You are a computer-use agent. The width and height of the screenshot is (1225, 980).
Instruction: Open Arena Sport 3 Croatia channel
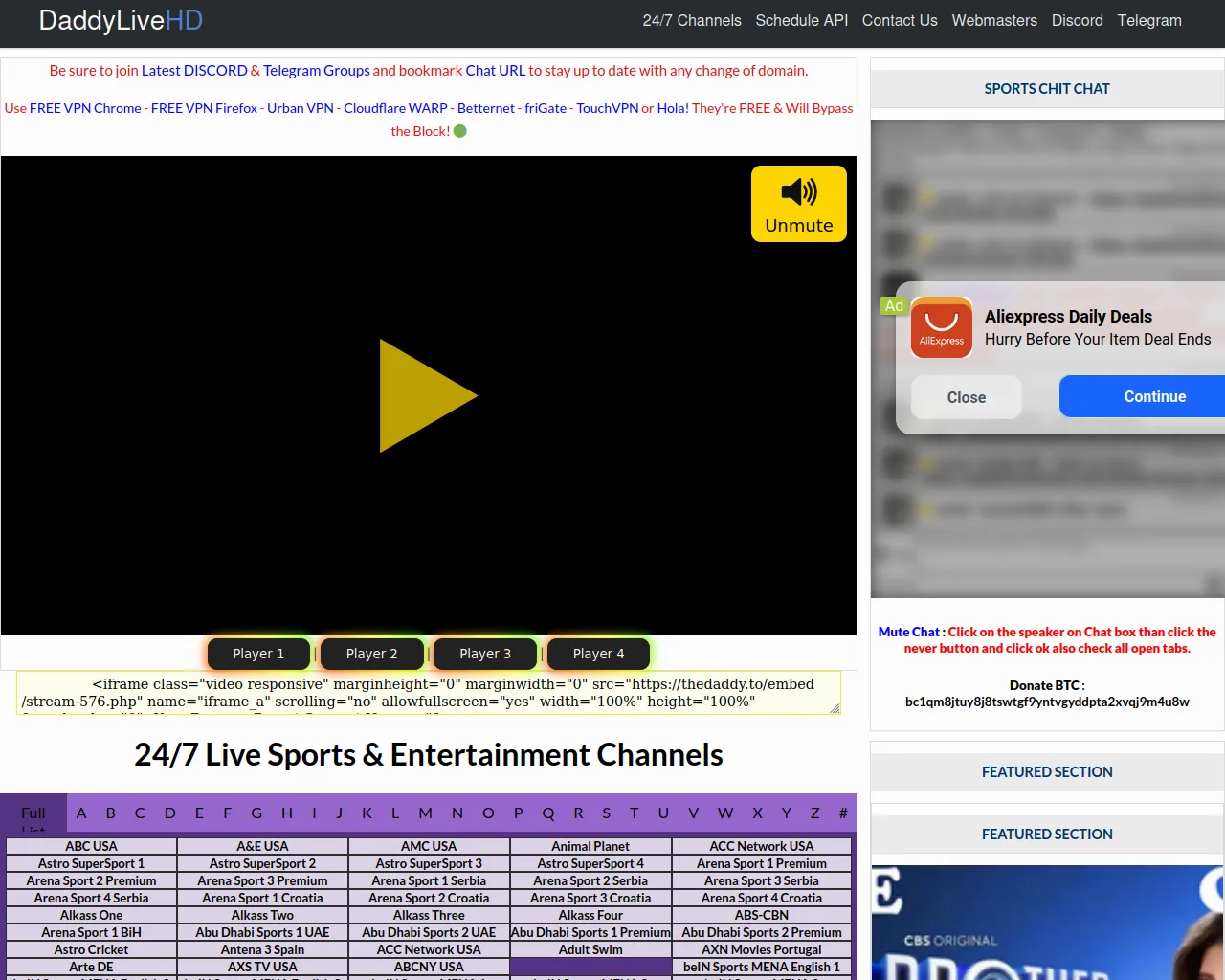point(590,898)
